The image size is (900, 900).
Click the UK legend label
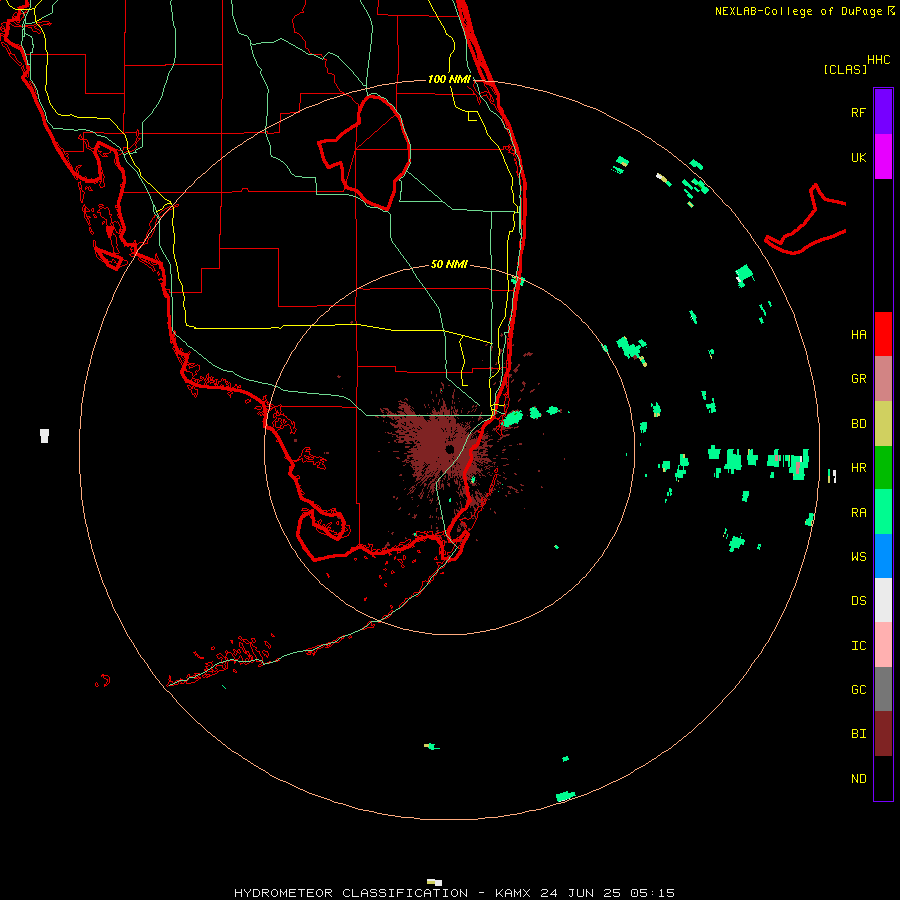point(858,157)
